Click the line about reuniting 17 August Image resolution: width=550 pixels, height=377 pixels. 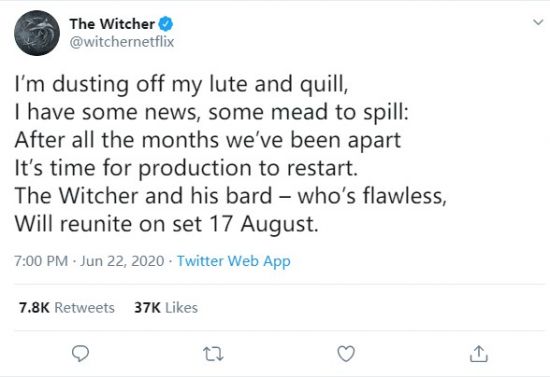pyautogui.click(x=166, y=224)
